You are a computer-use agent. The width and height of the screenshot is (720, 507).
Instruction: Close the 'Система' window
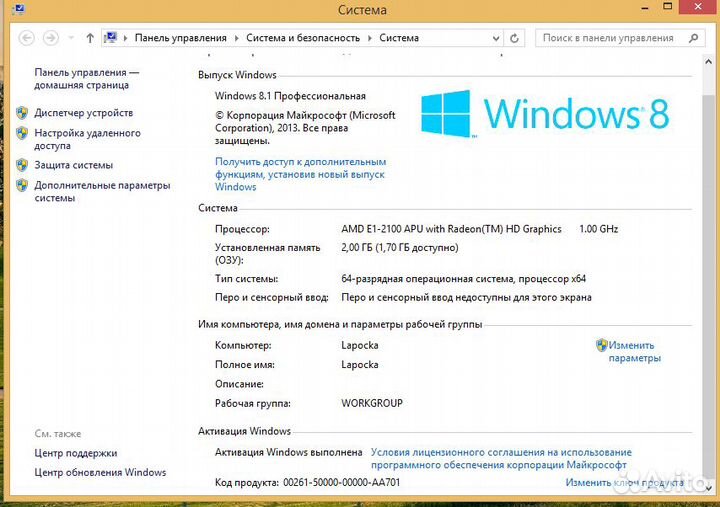click(698, 6)
